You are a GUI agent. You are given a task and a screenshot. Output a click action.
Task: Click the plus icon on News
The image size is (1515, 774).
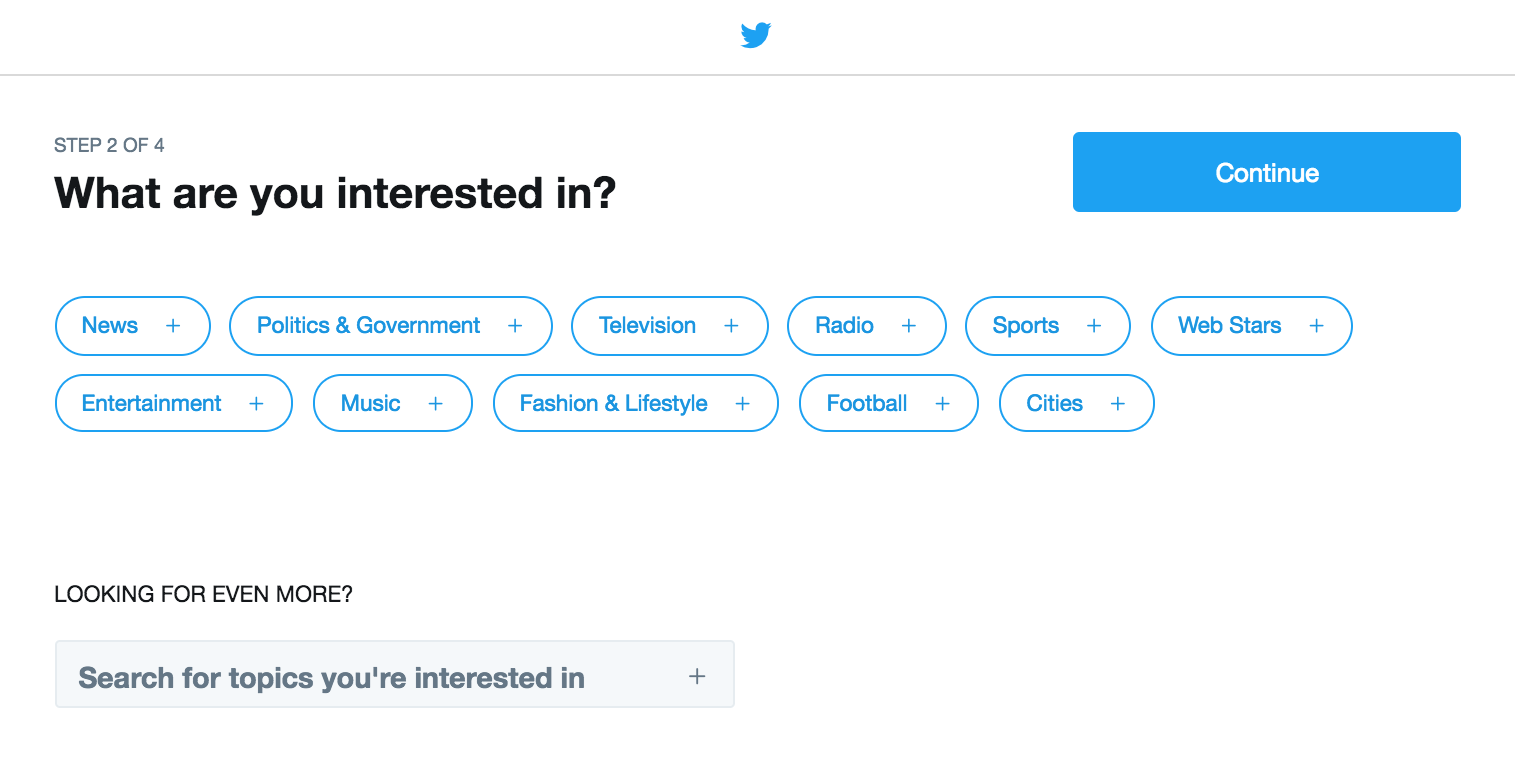tap(173, 326)
